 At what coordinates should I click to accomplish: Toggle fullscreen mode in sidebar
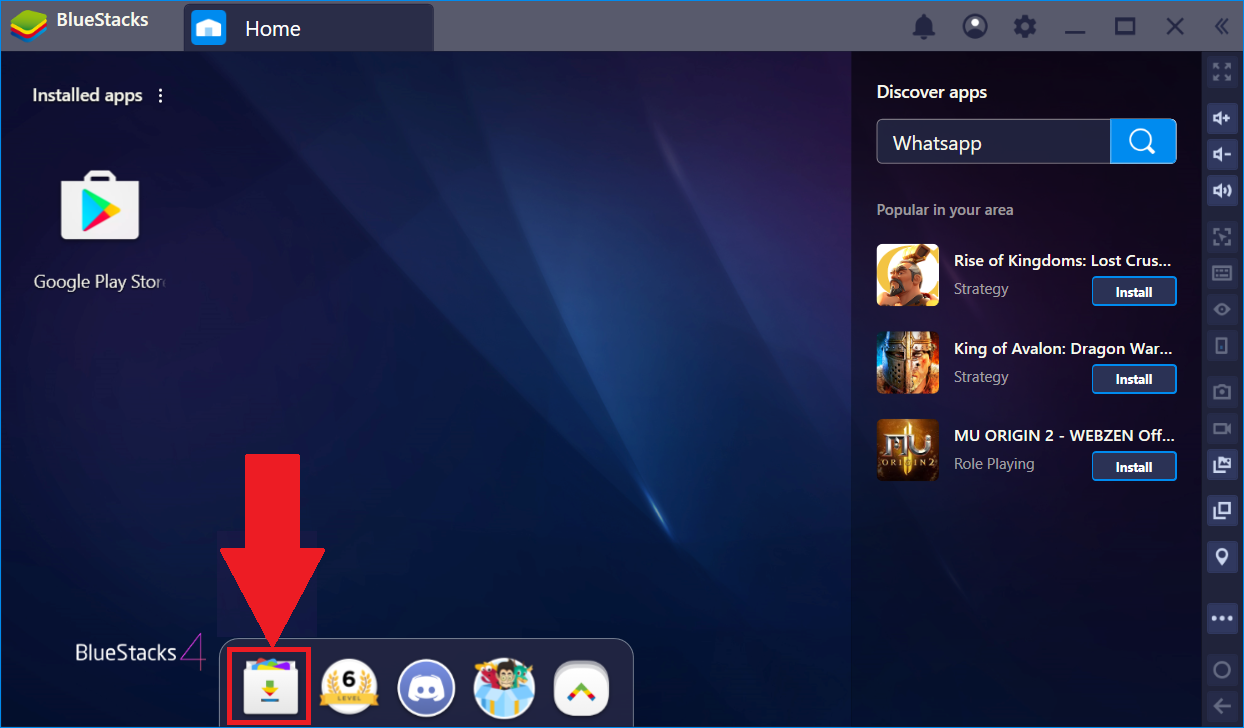coord(1222,72)
